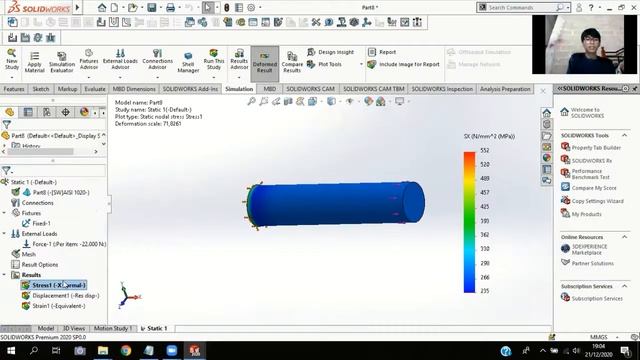Select Strain1 Equivalent plot
The width and height of the screenshot is (640, 360).
(x=59, y=306)
